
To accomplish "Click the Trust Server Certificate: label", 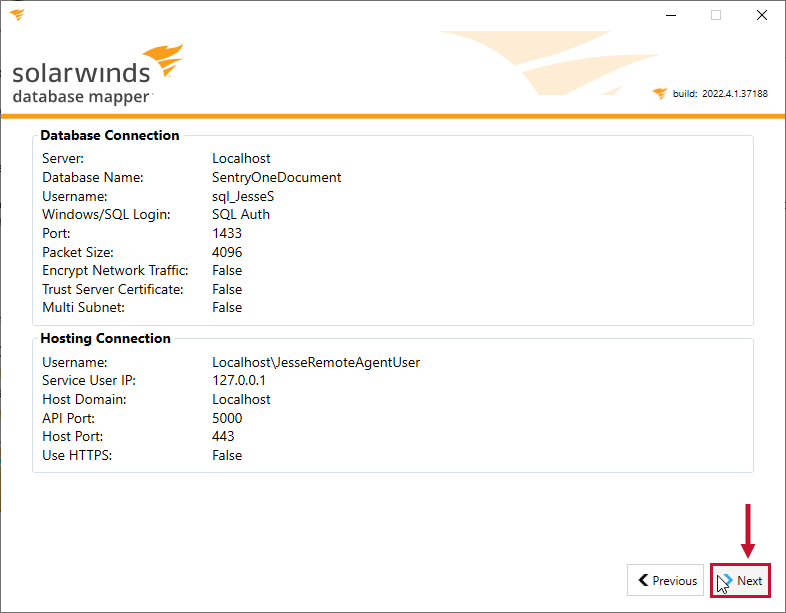I will [x=112, y=289].
